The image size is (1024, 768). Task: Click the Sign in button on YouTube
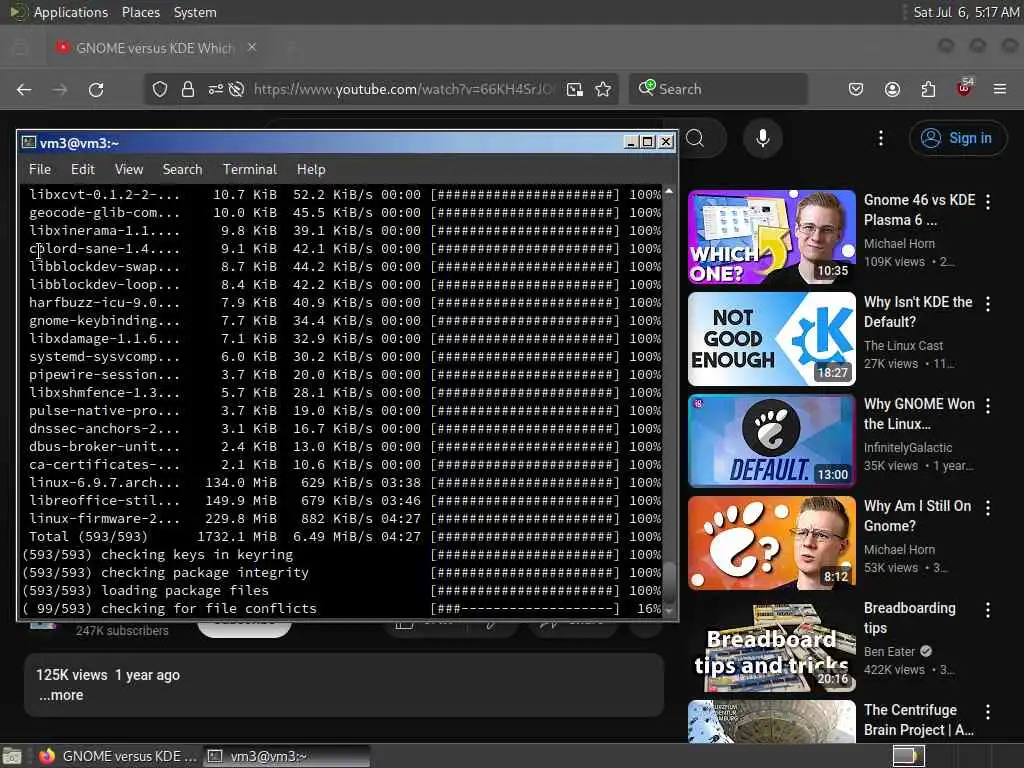pyautogui.click(x=958, y=138)
